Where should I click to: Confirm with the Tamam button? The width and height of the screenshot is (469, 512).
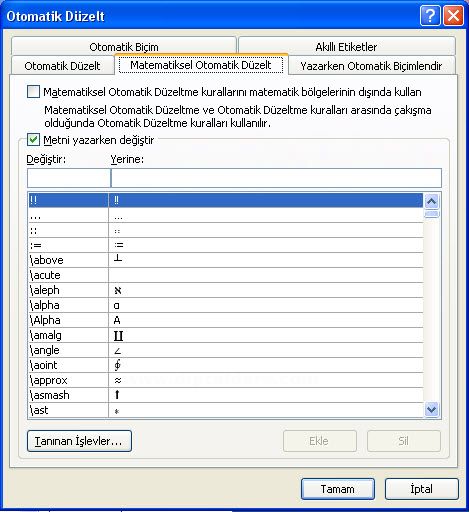[x=338, y=489]
